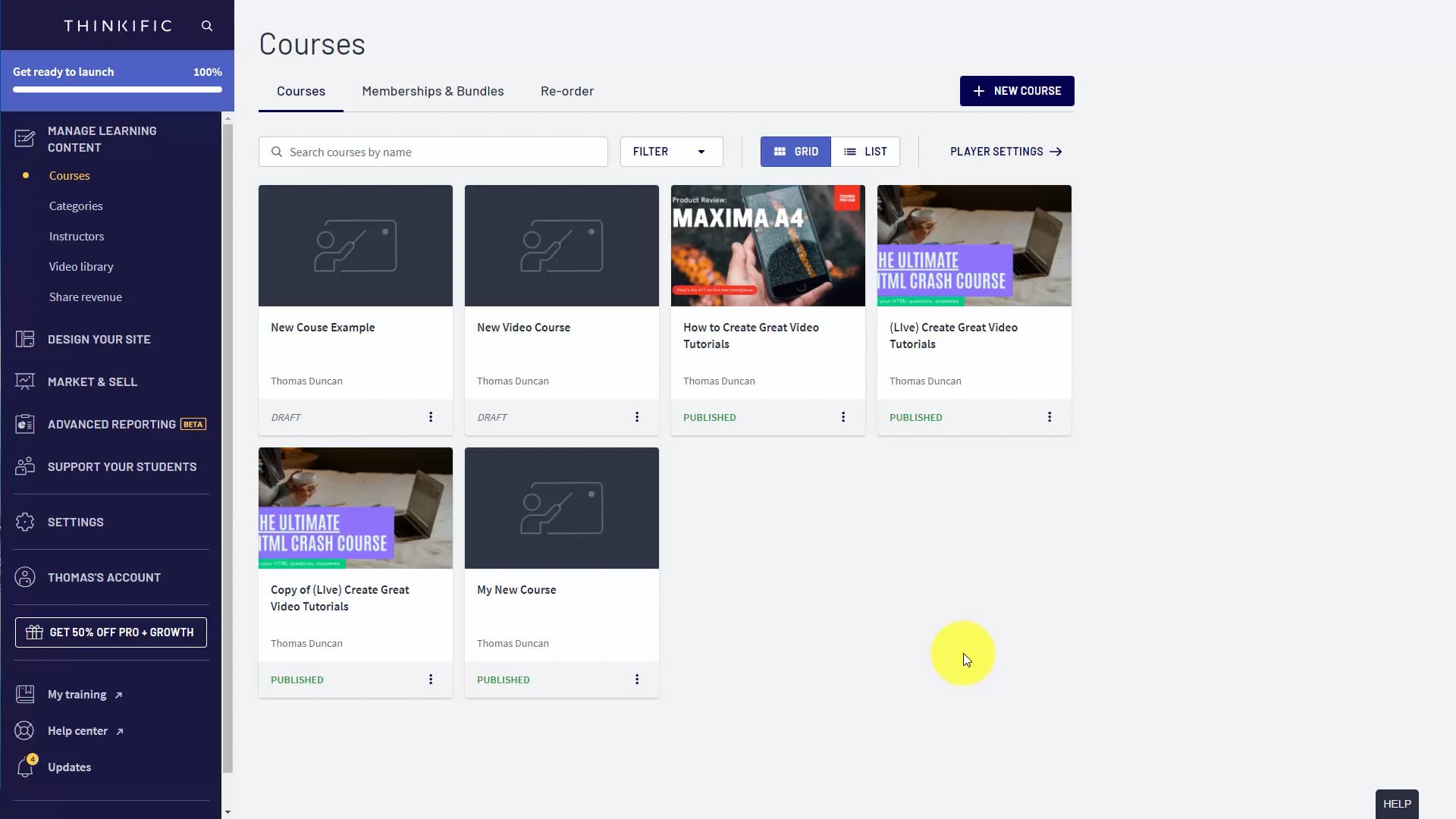This screenshot has width=1456, height=819.
Task: Click the '100%' launch progress text
Action: [208, 72]
